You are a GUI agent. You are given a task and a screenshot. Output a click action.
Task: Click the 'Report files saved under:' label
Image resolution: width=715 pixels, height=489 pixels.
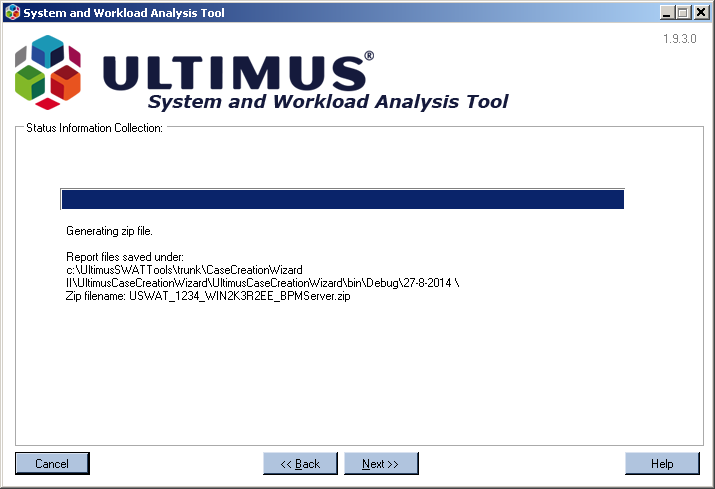tap(125, 257)
